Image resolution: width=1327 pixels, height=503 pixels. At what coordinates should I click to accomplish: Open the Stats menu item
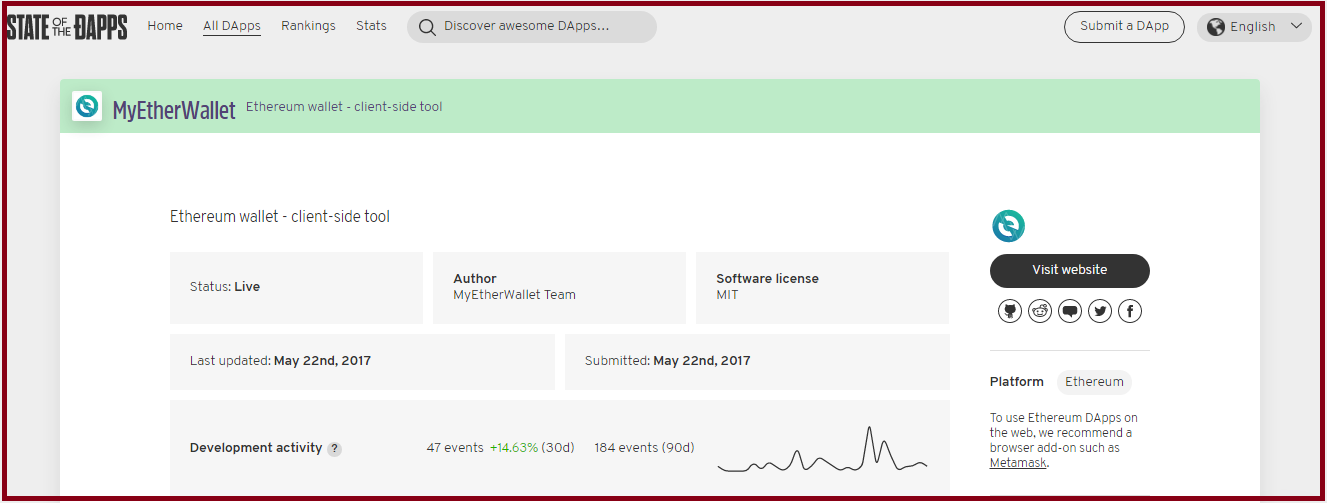(371, 26)
